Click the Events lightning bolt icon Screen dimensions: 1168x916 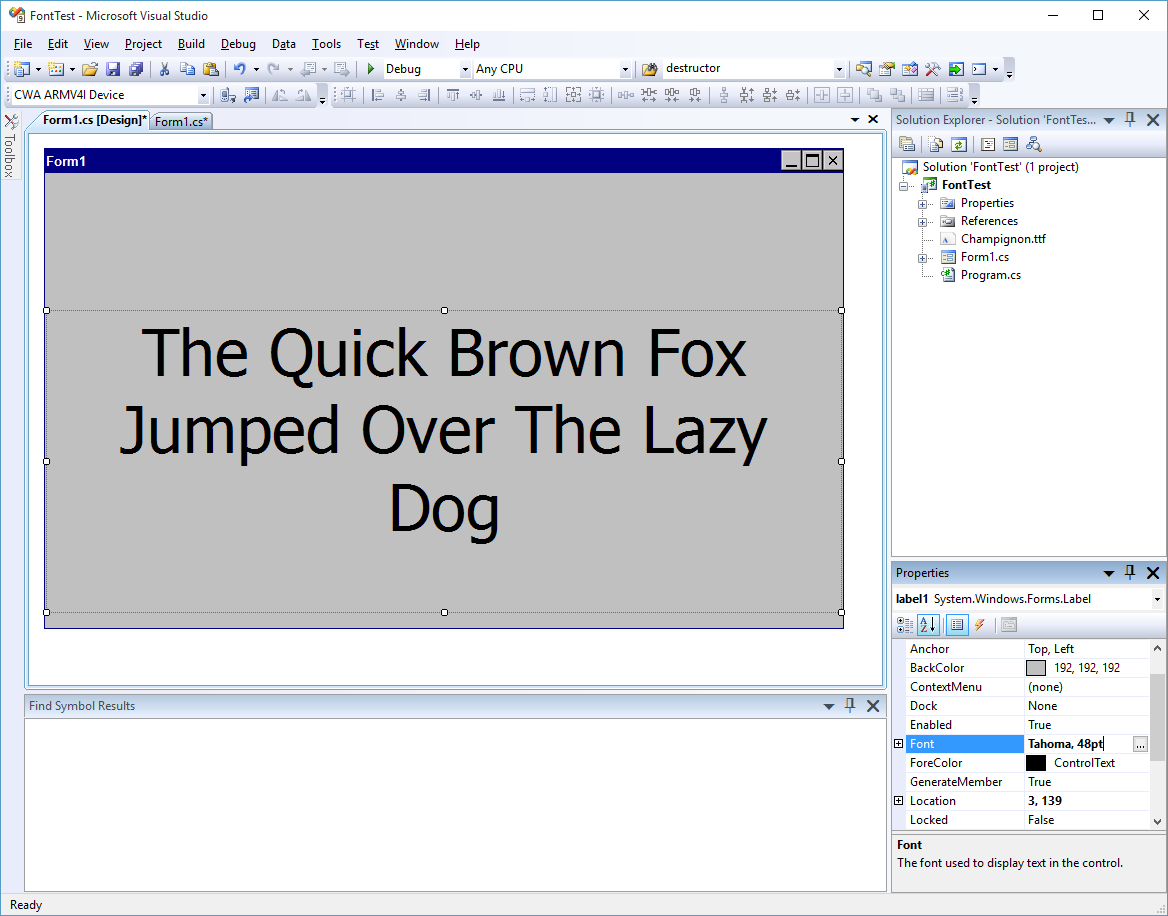pyautogui.click(x=979, y=625)
